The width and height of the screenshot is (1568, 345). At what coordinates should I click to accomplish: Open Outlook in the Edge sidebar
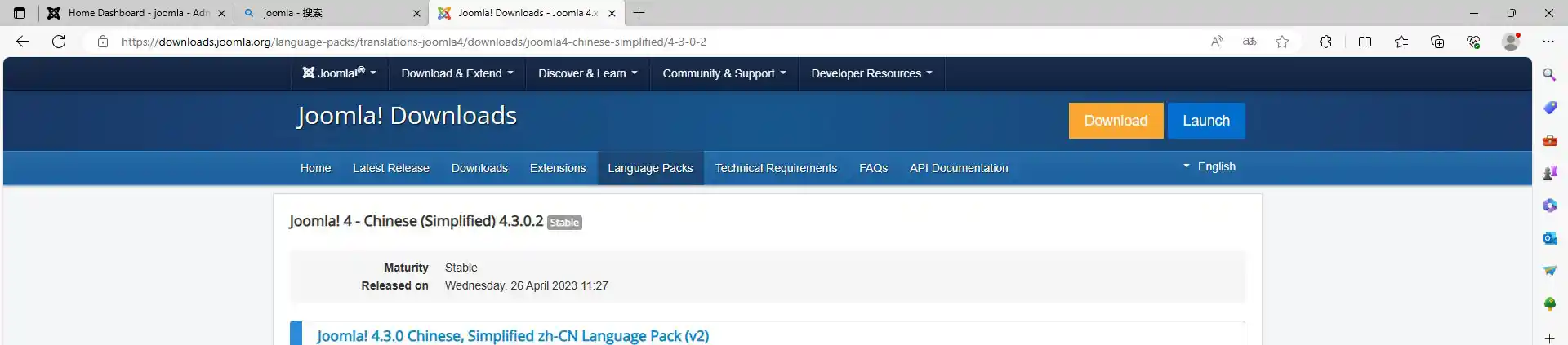click(x=1549, y=238)
